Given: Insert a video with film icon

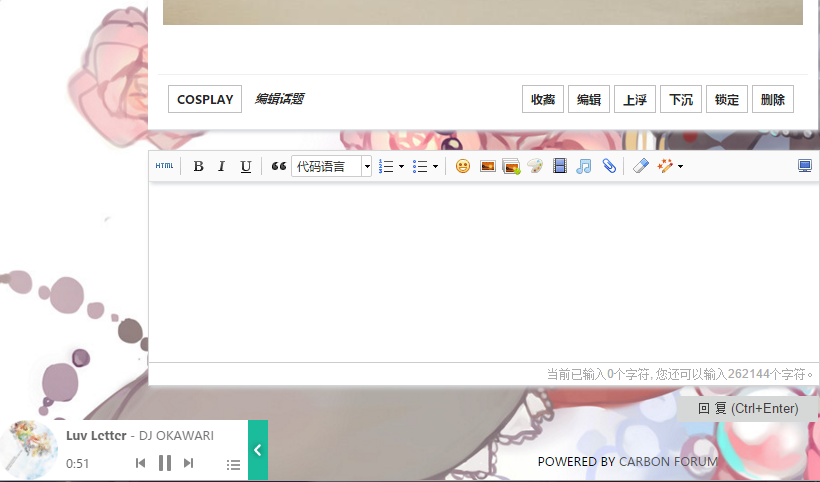Looking at the screenshot, I should pos(560,166).
